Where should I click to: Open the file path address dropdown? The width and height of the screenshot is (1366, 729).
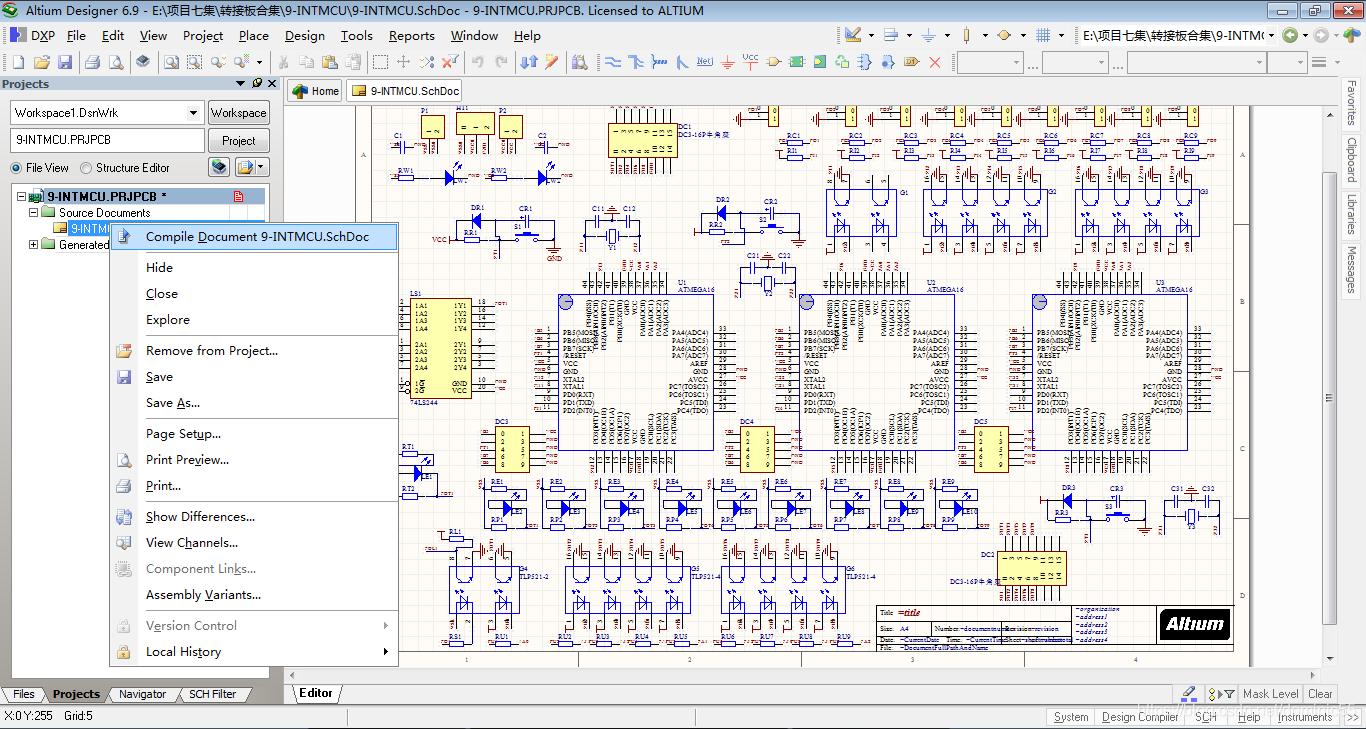1272,35
